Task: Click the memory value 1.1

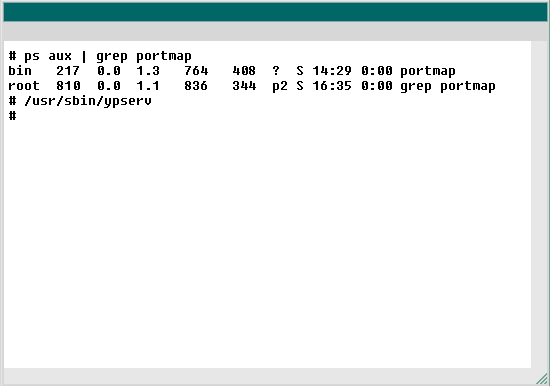Action: 148,86
